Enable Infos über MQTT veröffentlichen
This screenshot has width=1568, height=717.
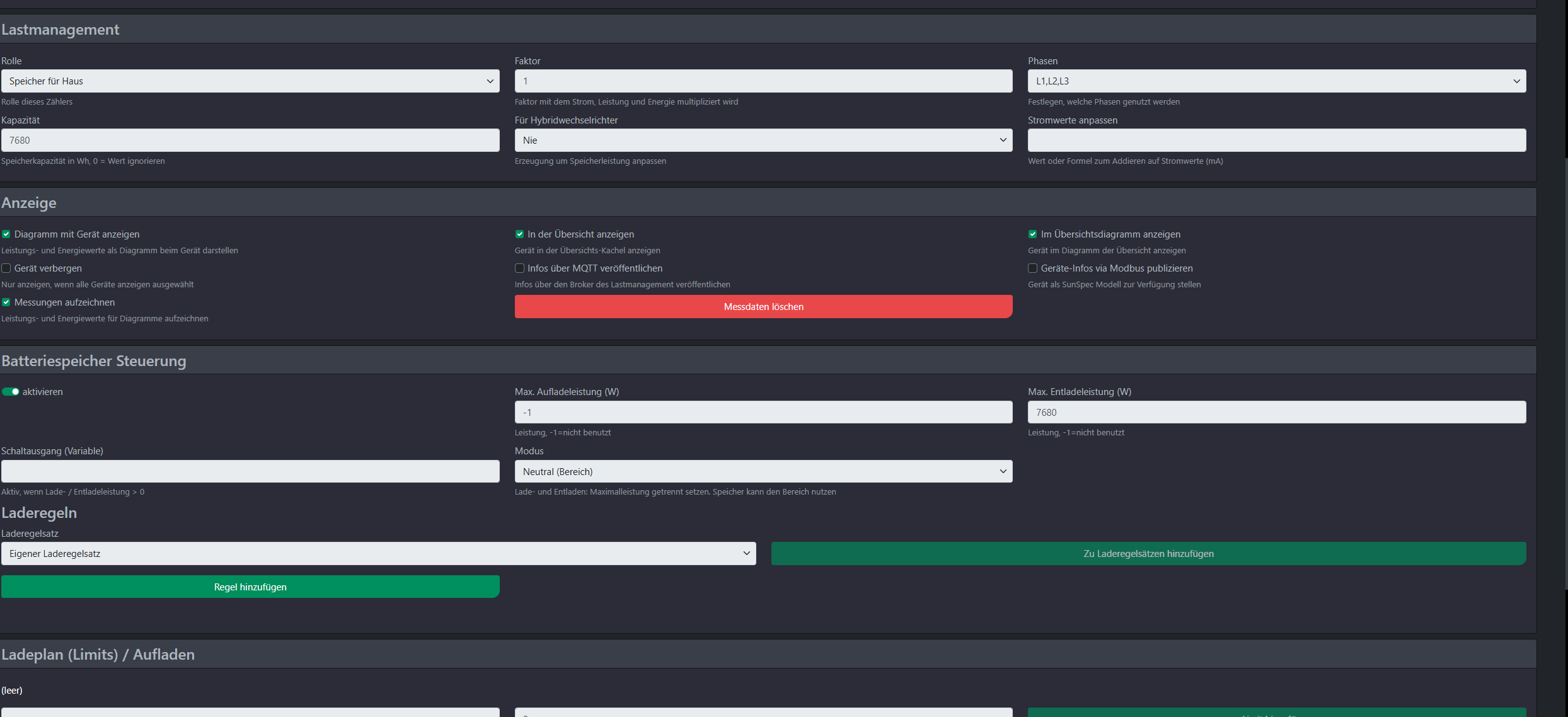(x=519, y=268)
